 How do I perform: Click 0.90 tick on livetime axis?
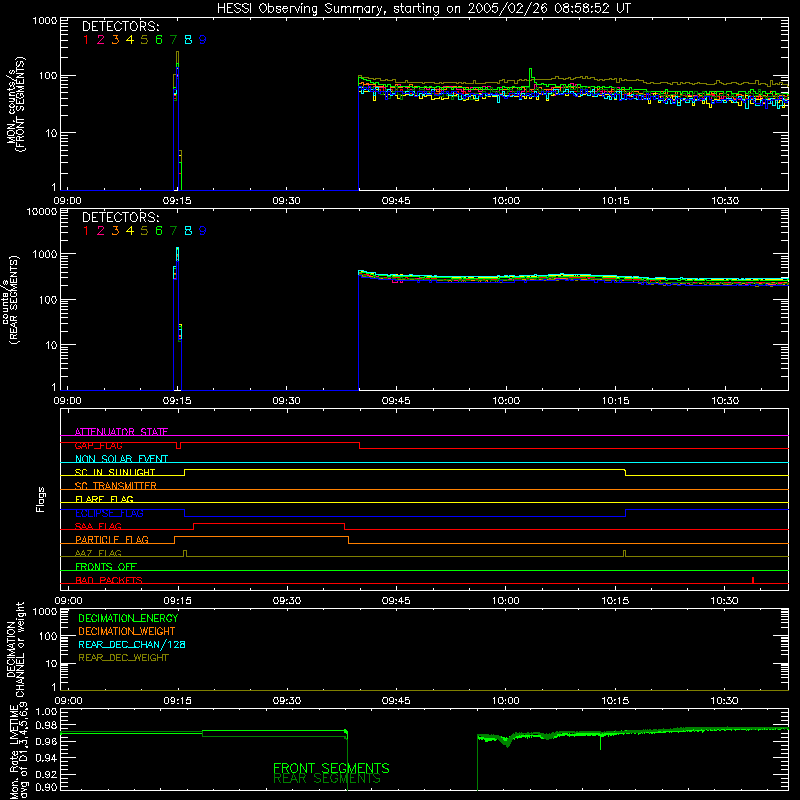click(x=46, y=787)
